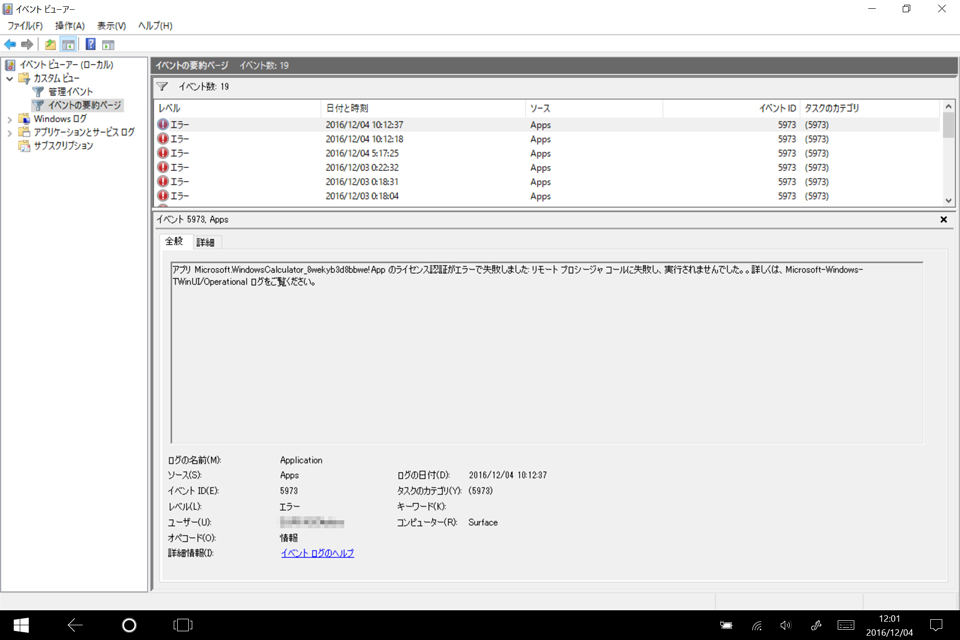The image size is (960, 640).
Task: Open Task View on the taskbar
Action: [x=183, y=625]
